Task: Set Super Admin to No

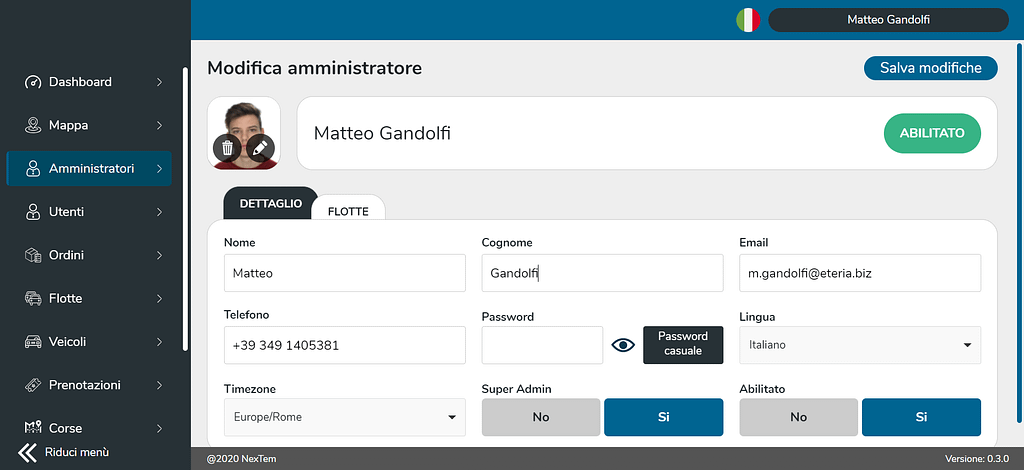Action: [541, 417]
